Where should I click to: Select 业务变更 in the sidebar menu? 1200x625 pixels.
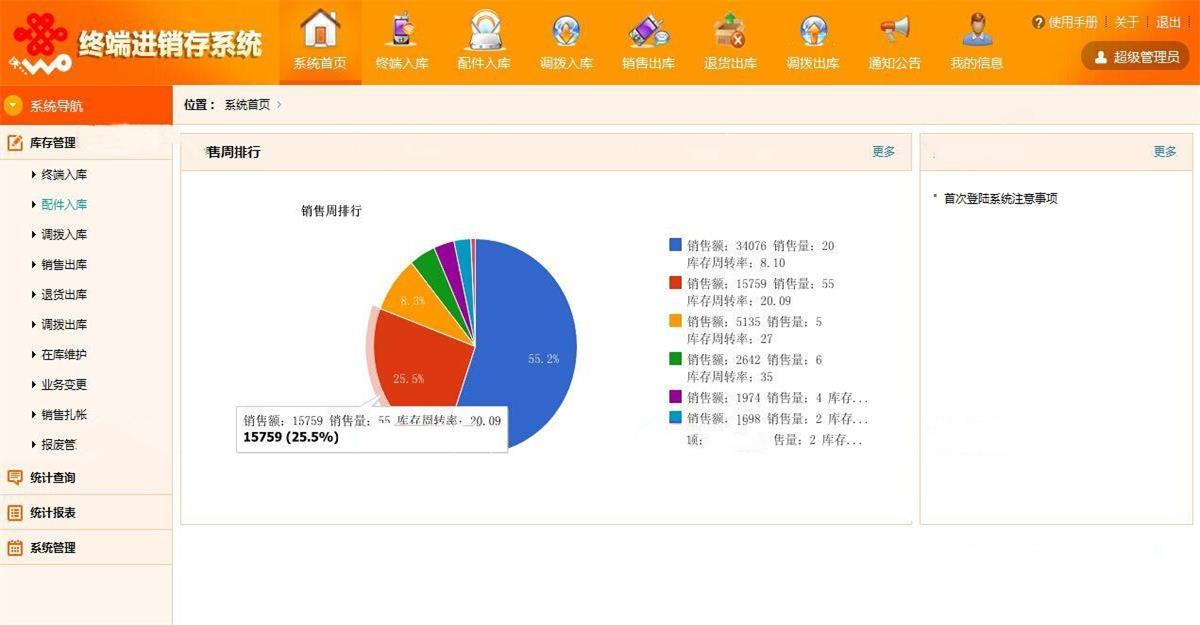click(64, 385)
